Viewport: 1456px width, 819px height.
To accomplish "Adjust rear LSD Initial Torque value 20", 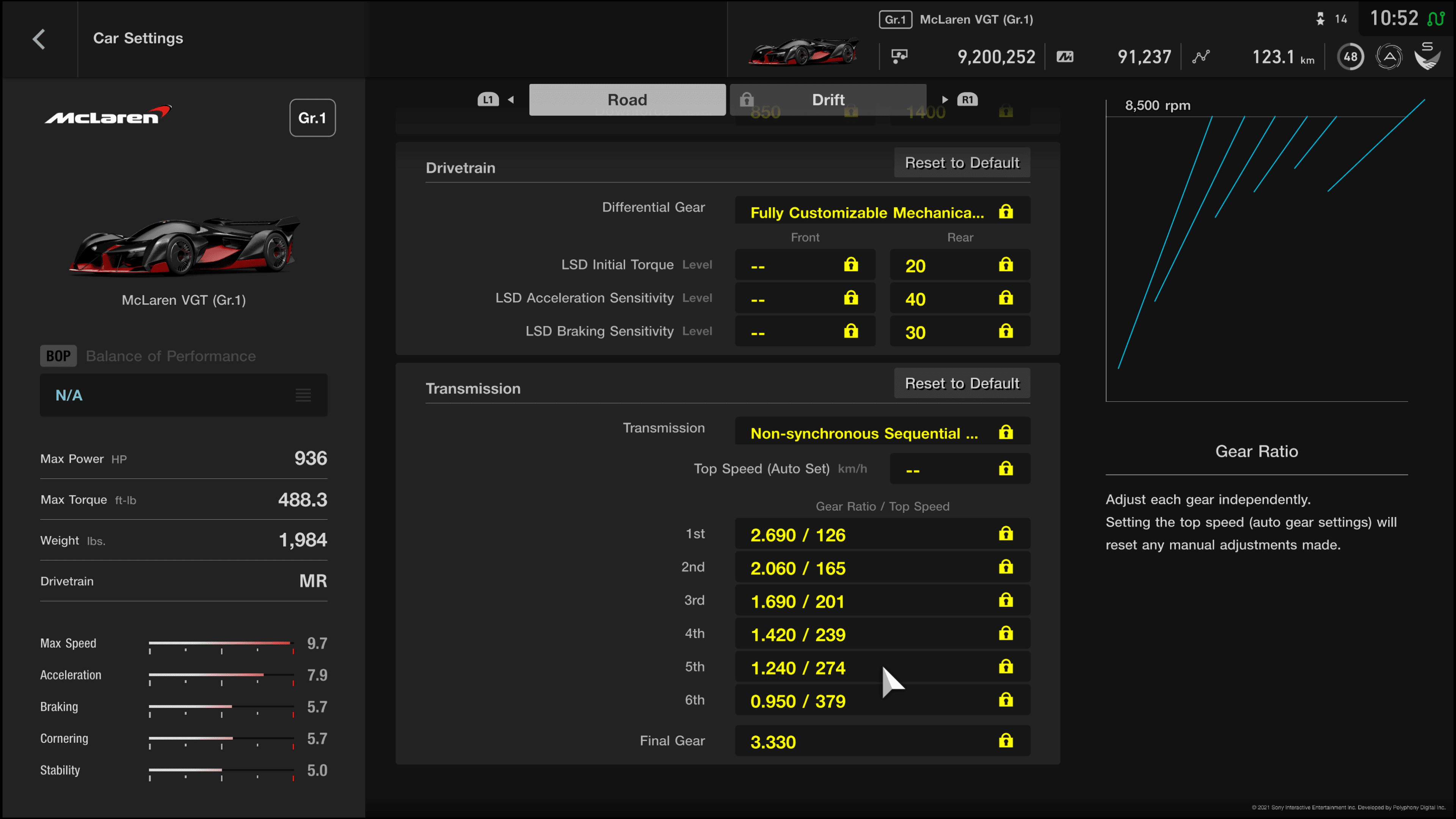I will (x=960, y=265).
